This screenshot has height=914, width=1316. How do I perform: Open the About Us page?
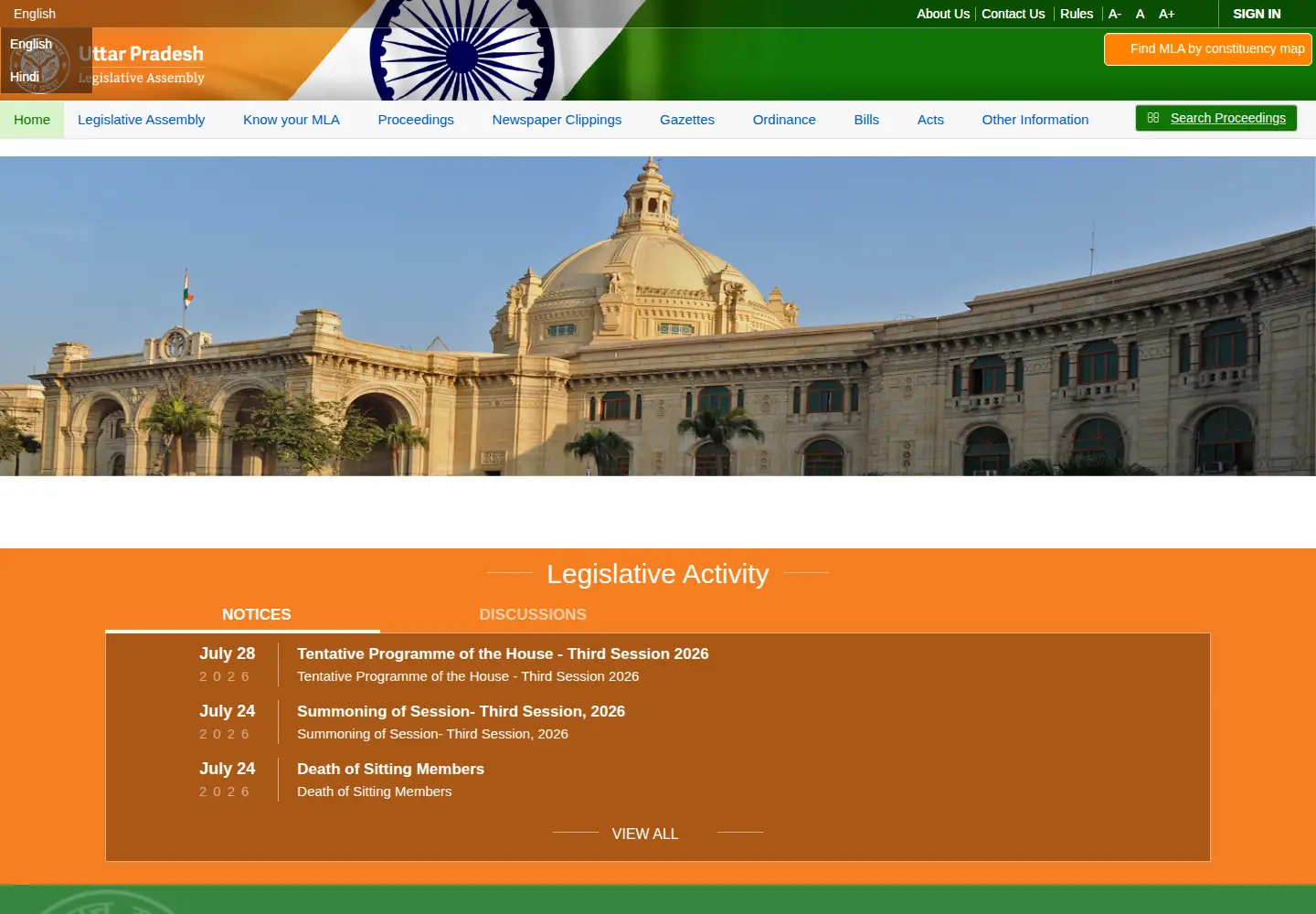(x=943, y=14)
